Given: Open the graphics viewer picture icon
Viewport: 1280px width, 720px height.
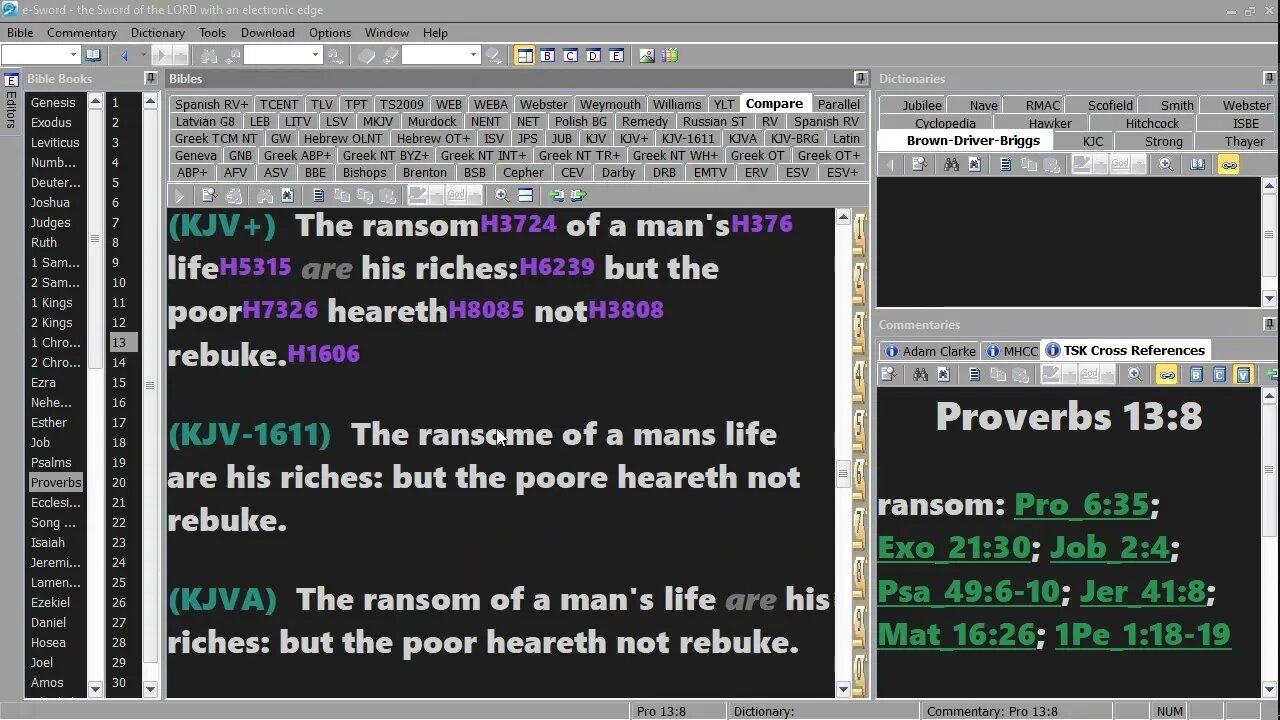Looking at the screenshot, I should tap(647, 55).
